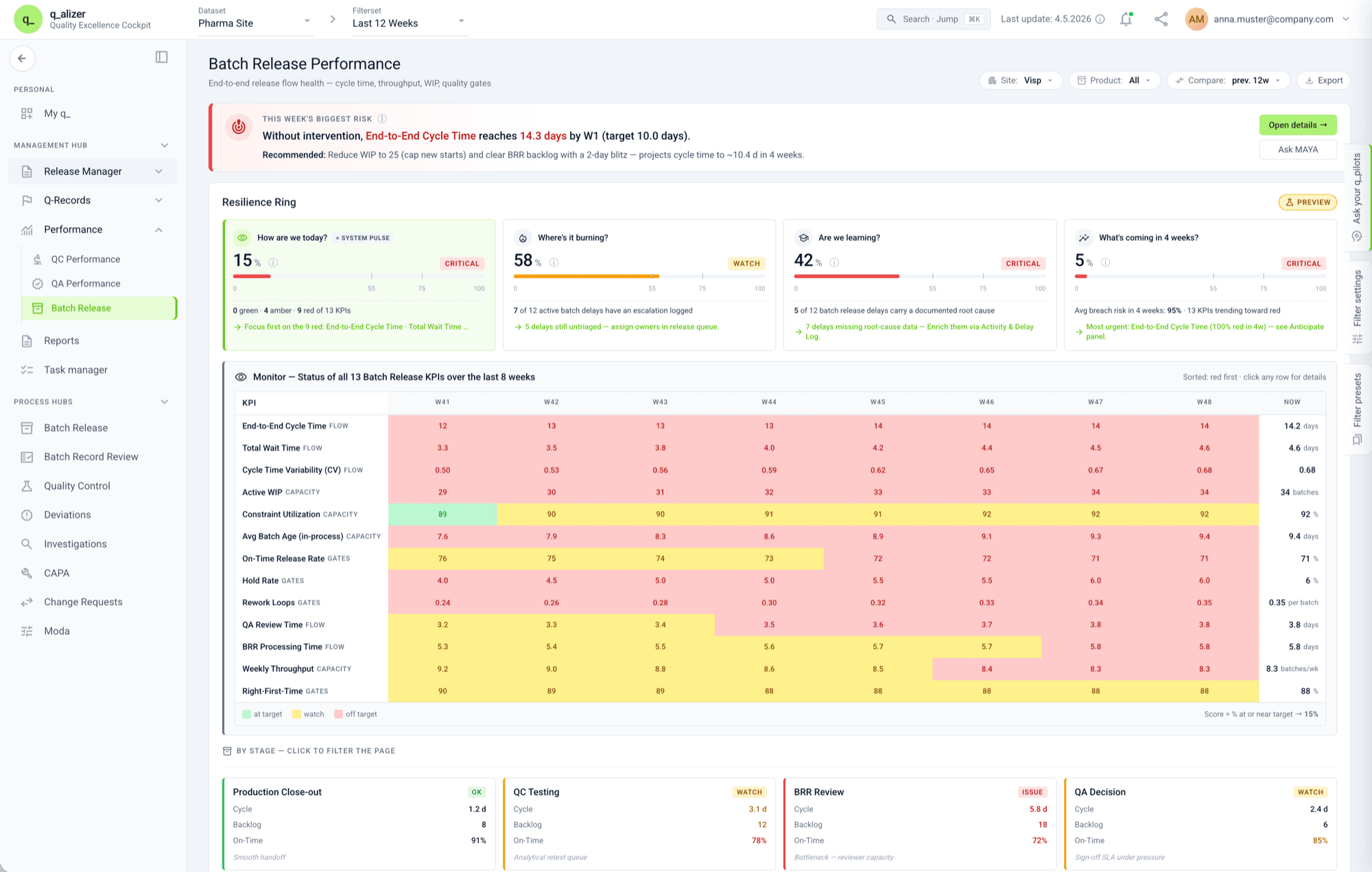
Task: Click the info icon next to 5%
Action: click(x=1105, y=262)
